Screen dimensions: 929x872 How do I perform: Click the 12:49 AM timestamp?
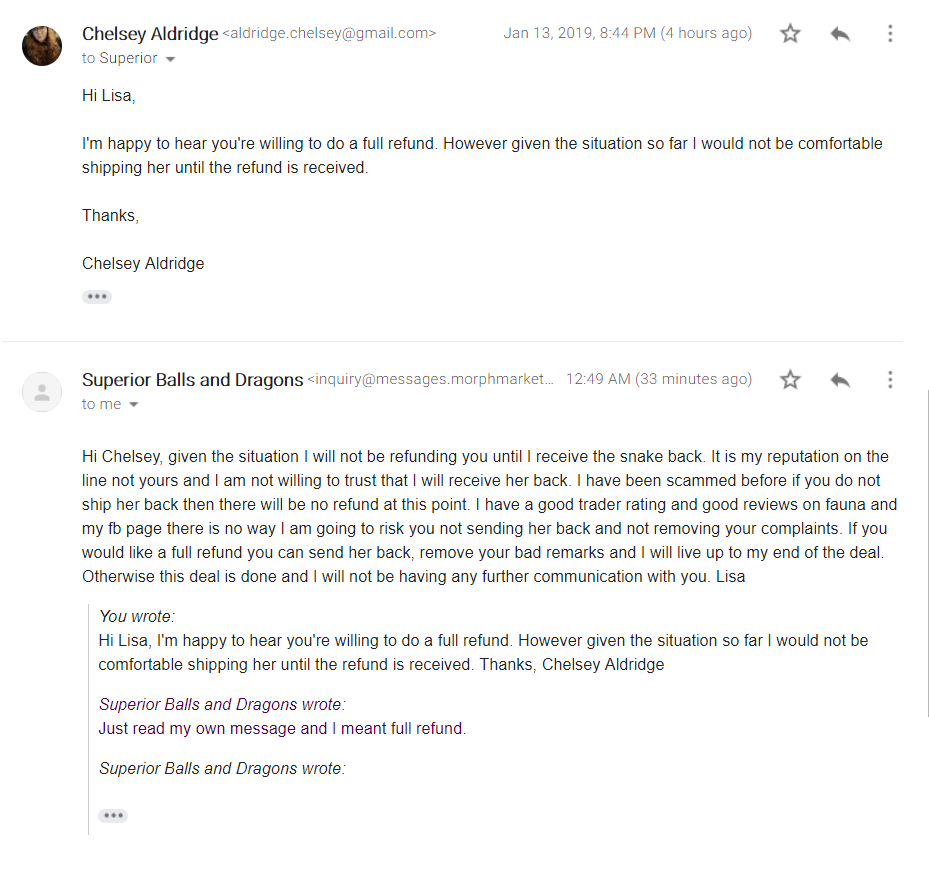(659, 379)
